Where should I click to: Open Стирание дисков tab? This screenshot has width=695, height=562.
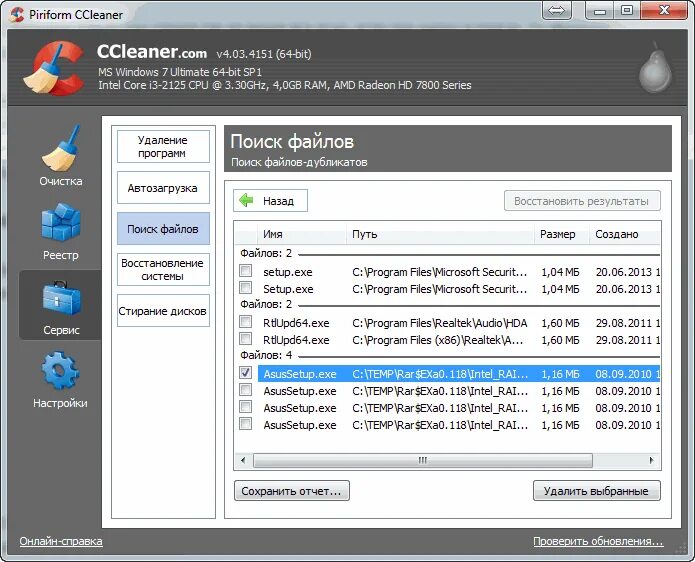[x=163, y=311]
